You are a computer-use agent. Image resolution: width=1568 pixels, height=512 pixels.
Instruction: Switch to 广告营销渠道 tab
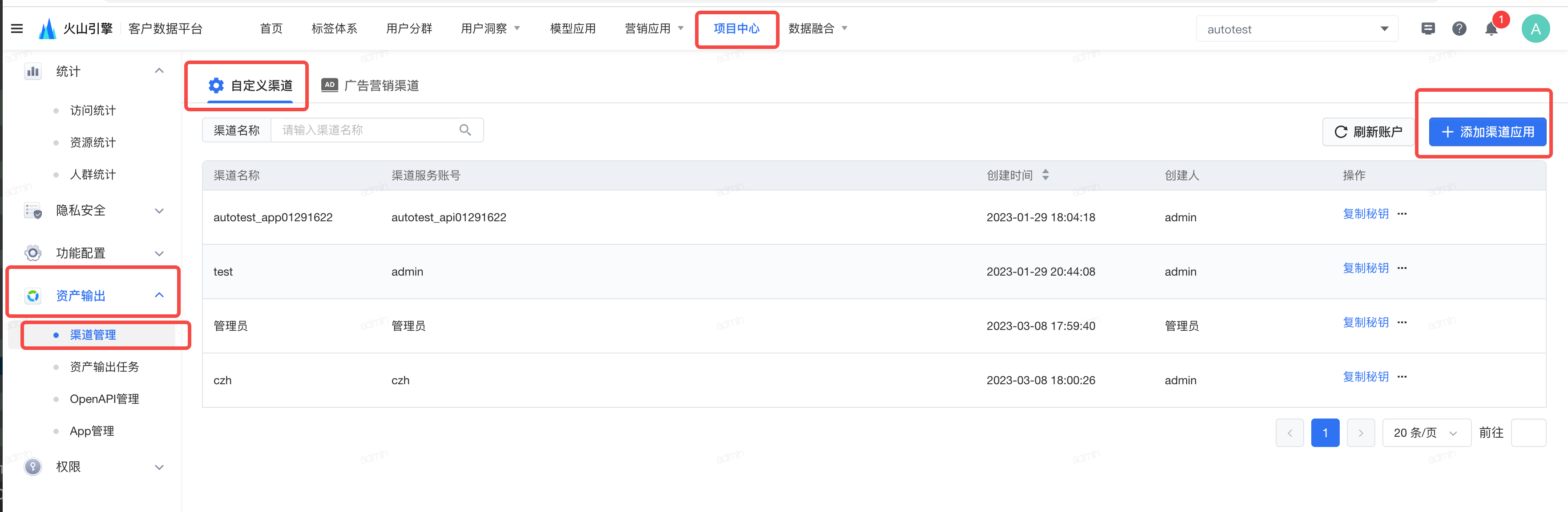click(x=370, y=86)
